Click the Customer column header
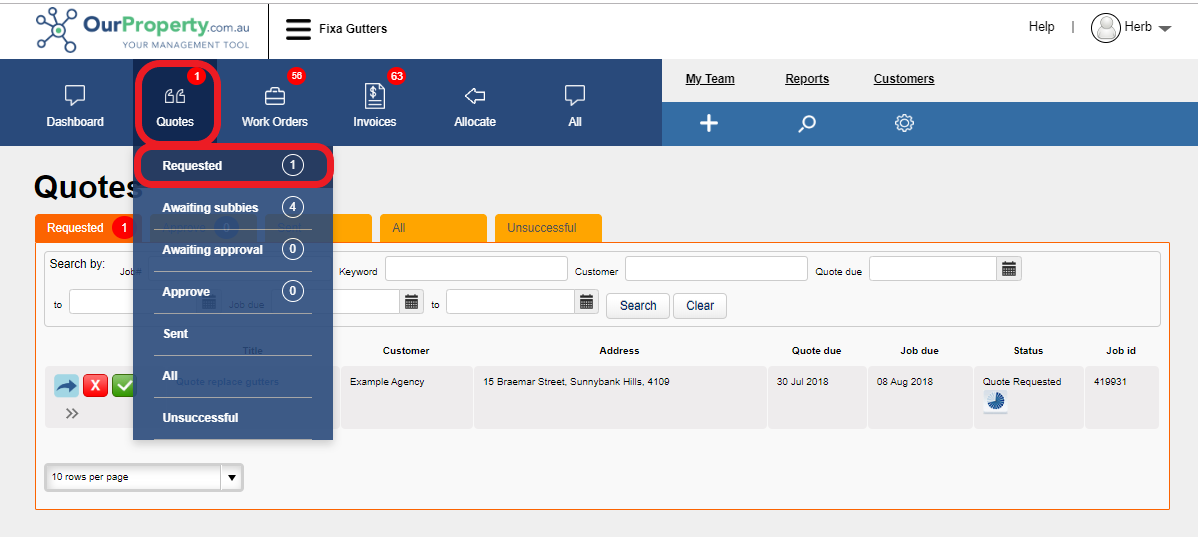Image resolution: width=1198 pixels, height=537 pixels. (x=406, y=351)
